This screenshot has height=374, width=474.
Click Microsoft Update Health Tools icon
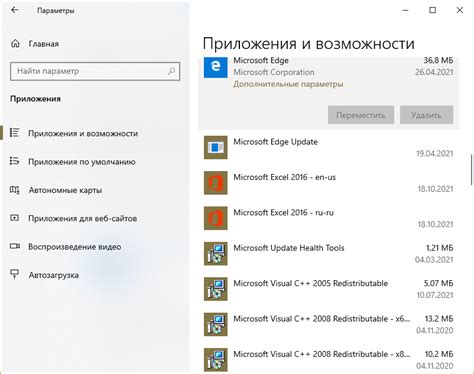[216, 254]
